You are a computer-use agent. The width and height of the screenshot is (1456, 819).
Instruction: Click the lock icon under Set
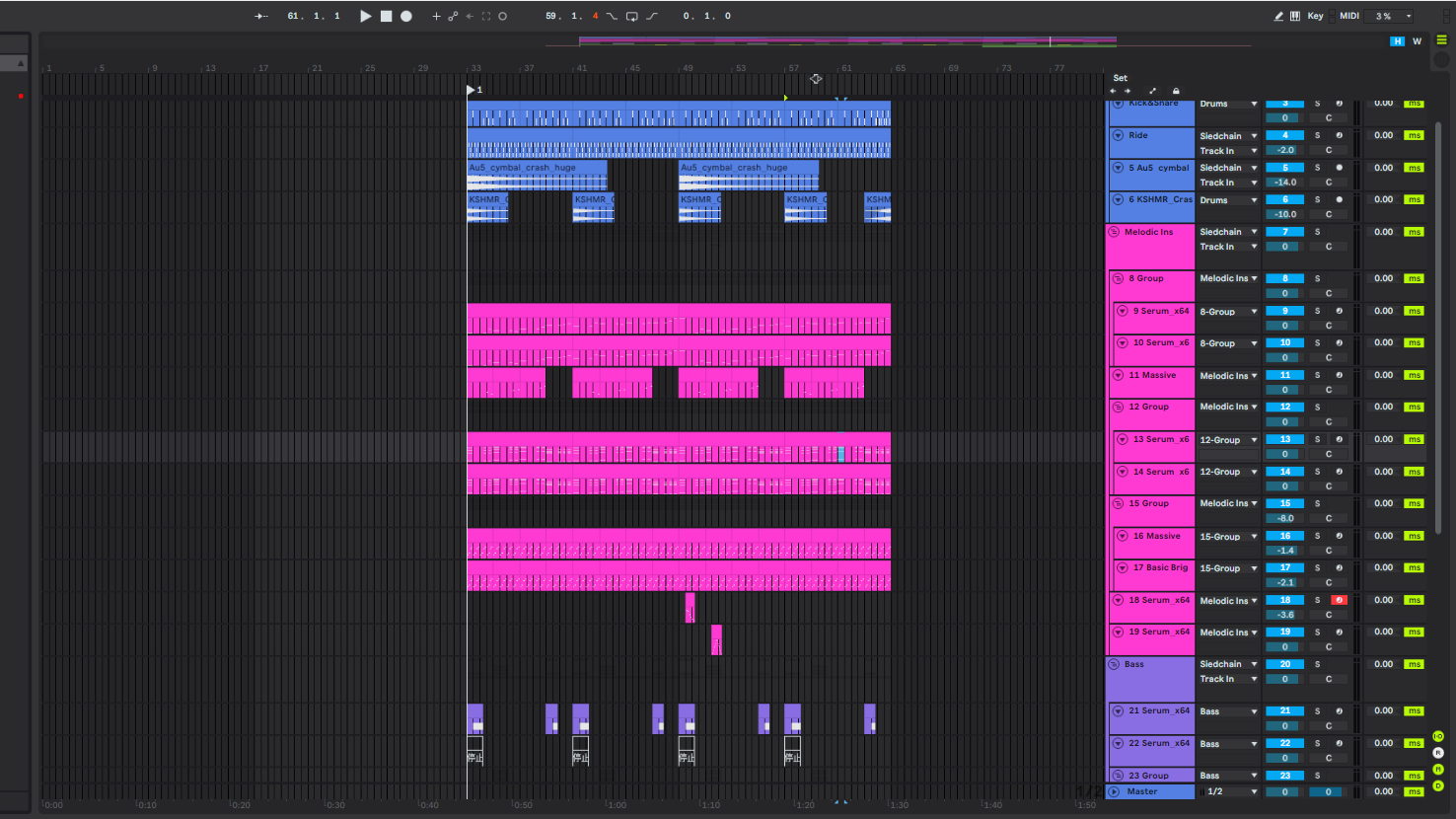[1176, 91]
